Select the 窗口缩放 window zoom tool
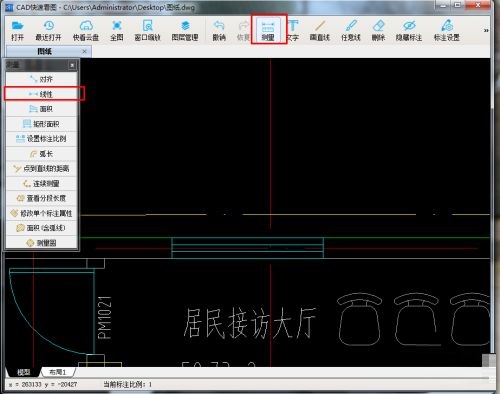Viewport: 500px width, 394px height. [x=148, y=30]
